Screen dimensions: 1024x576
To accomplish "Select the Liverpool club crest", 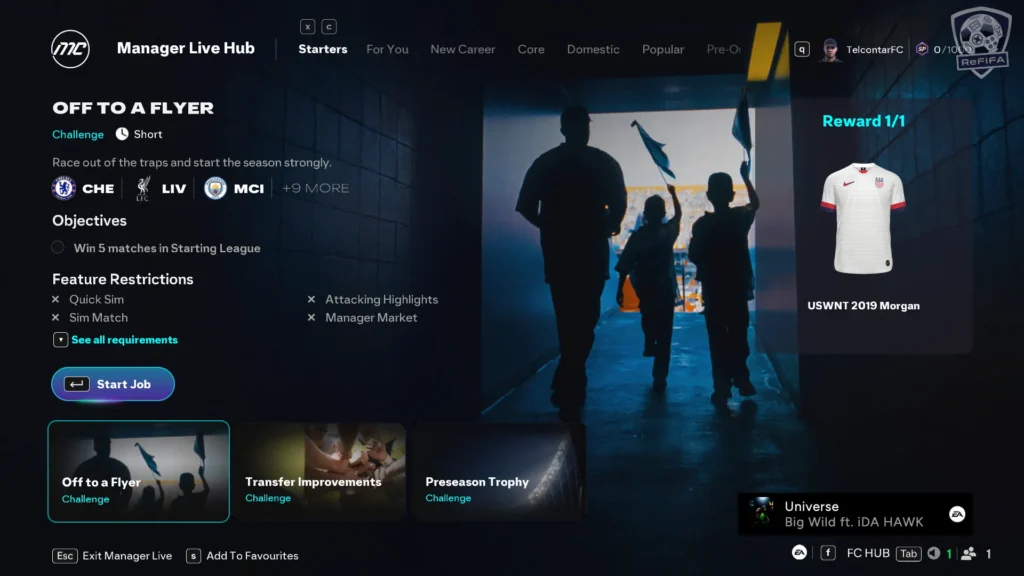I will (x=142, y=188).
